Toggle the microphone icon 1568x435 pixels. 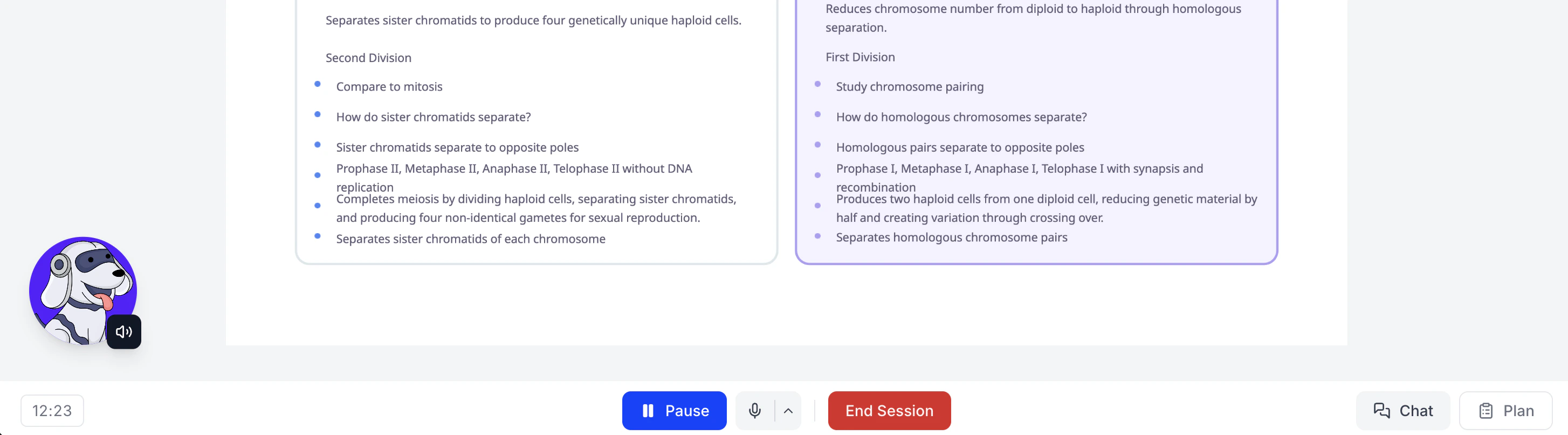[x=754, y=411]
